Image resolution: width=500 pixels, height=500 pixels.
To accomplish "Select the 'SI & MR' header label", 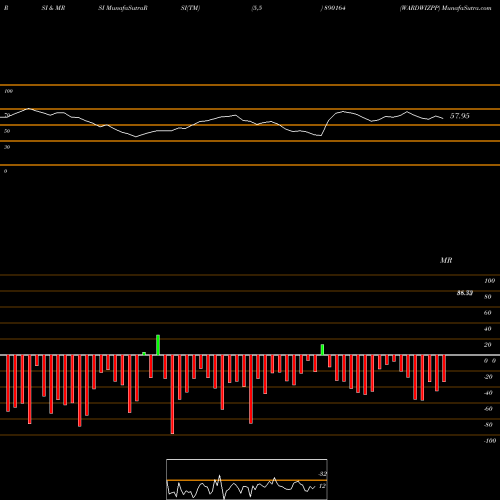I will pos(53,8).
